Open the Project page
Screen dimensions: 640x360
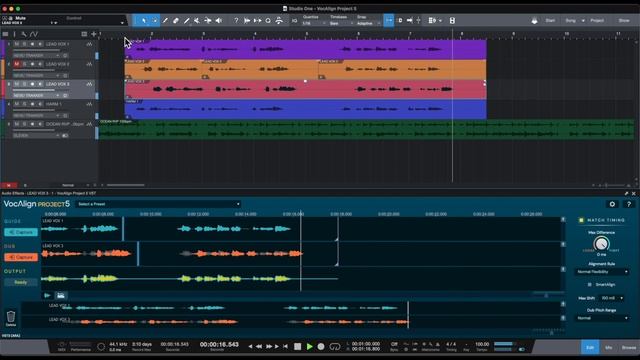[x=597, y=20]
